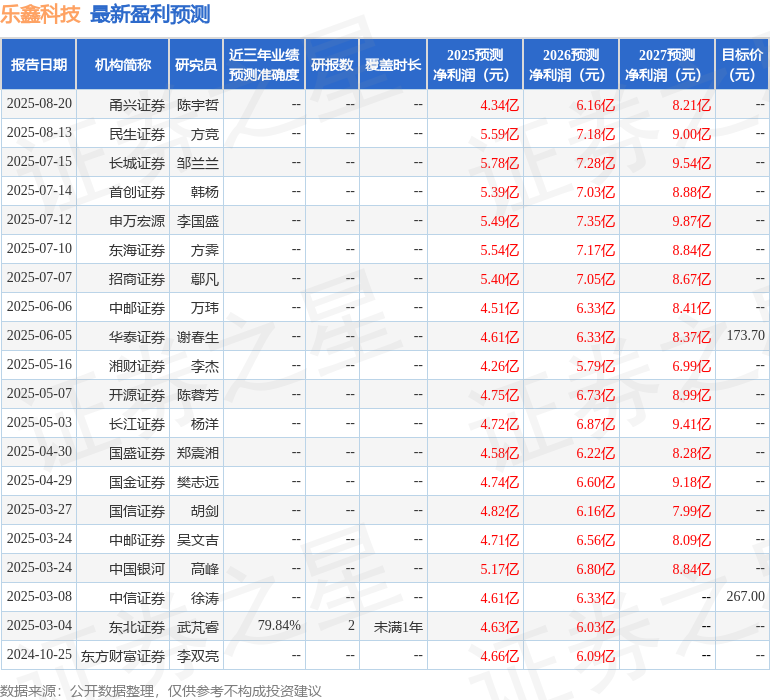Select the 6.87亿 forecast value

595,424
